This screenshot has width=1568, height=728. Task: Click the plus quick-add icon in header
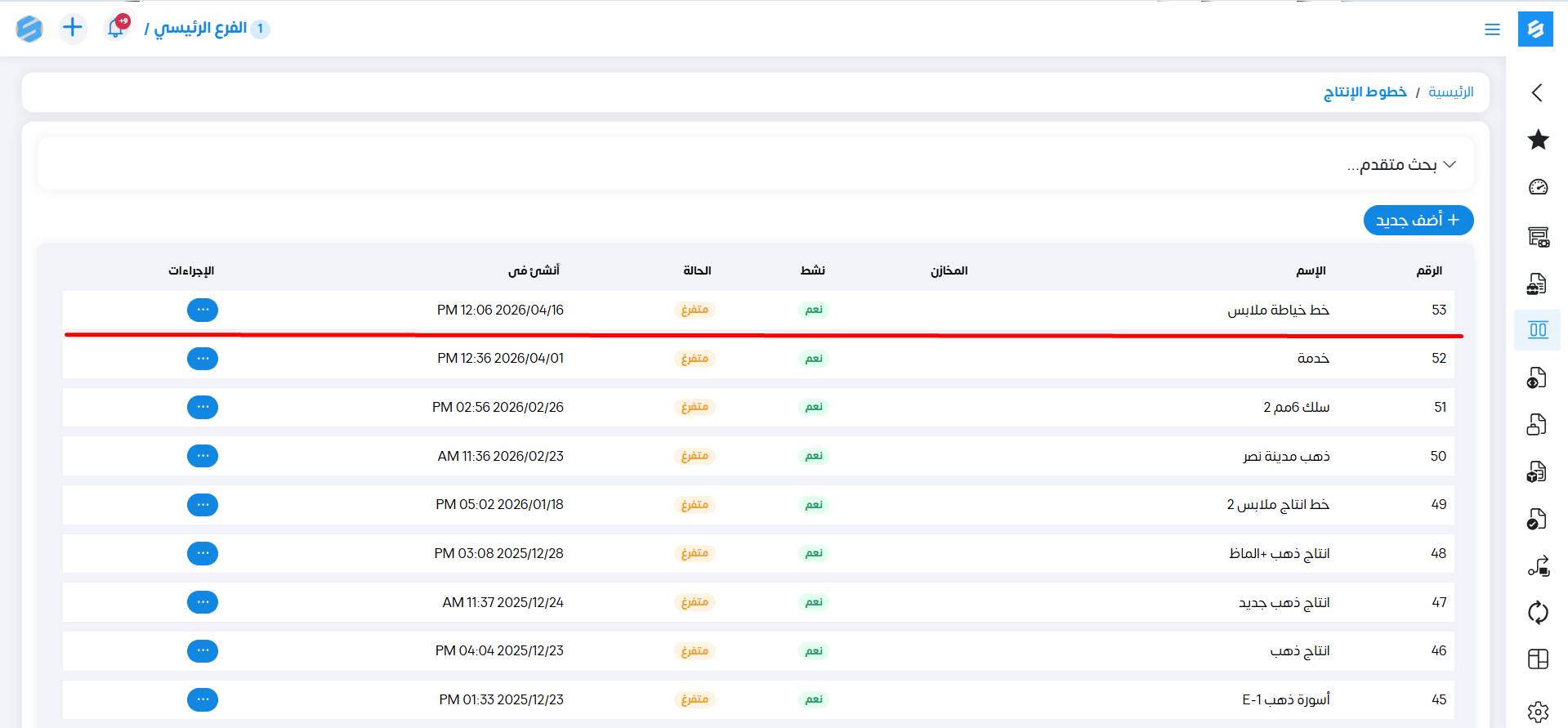click(x=73, y=28)
